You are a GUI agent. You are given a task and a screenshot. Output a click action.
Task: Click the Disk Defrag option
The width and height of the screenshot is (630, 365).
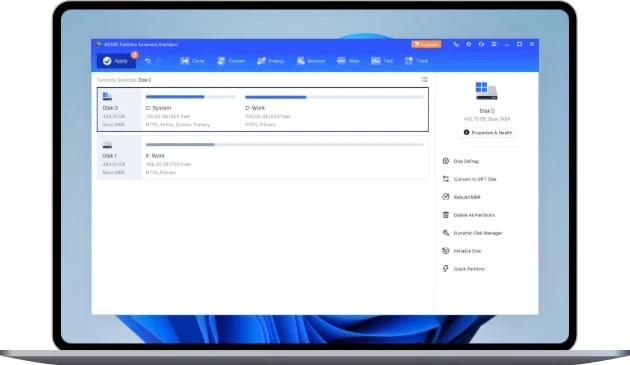(460, 161)
